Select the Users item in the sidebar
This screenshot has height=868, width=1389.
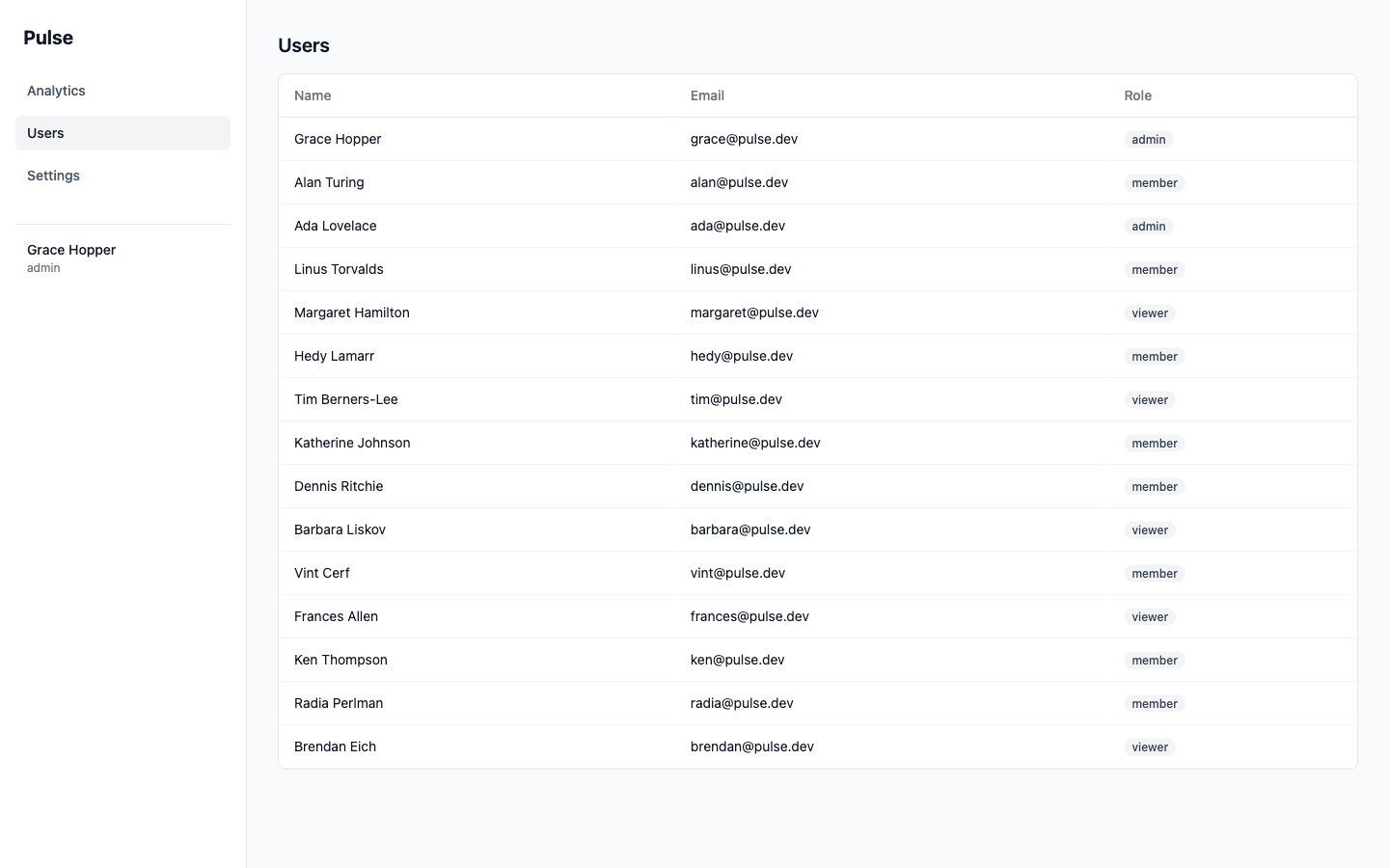[45, 133]
